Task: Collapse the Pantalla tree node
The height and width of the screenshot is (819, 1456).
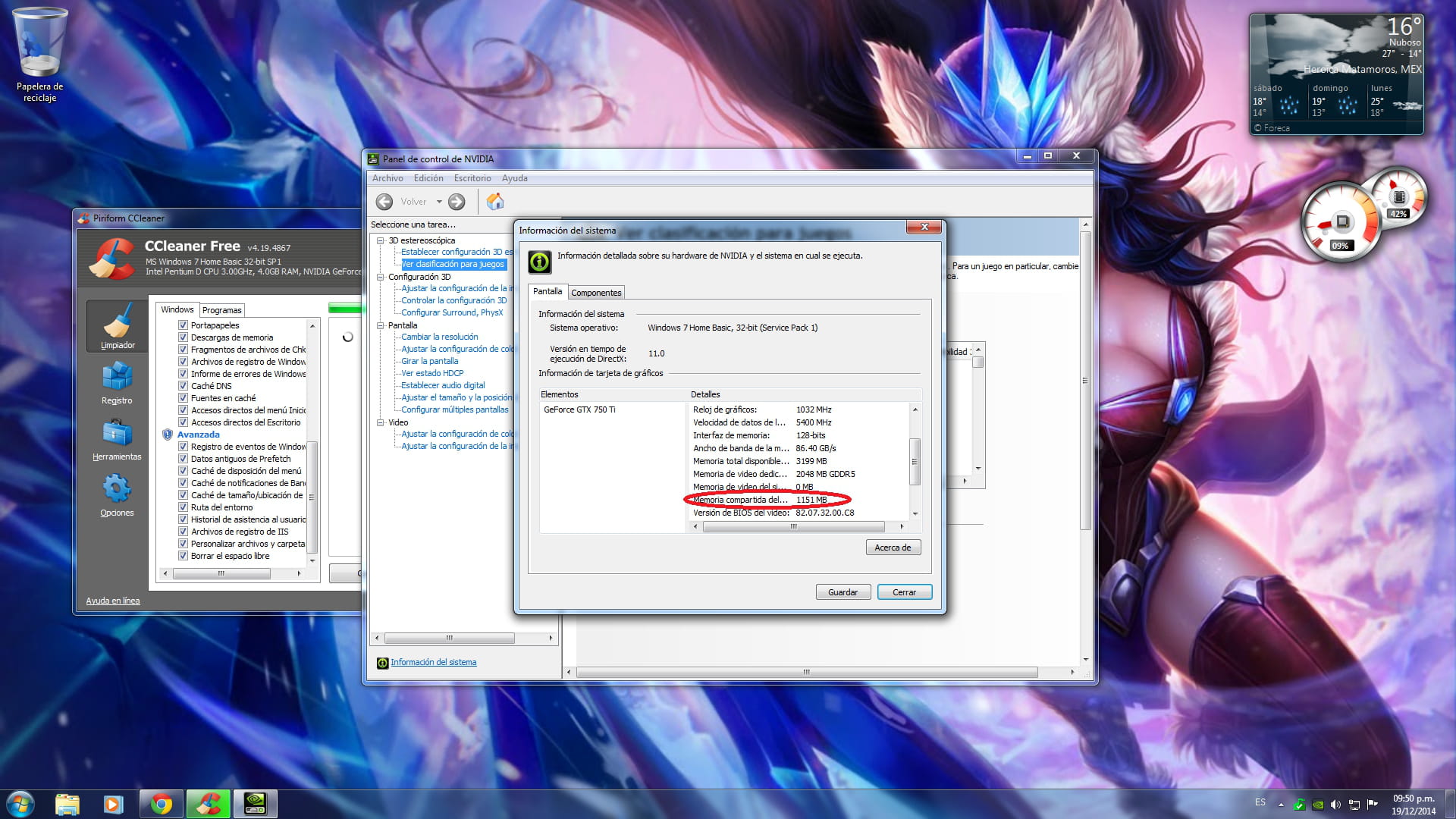Action: (381, 325)
